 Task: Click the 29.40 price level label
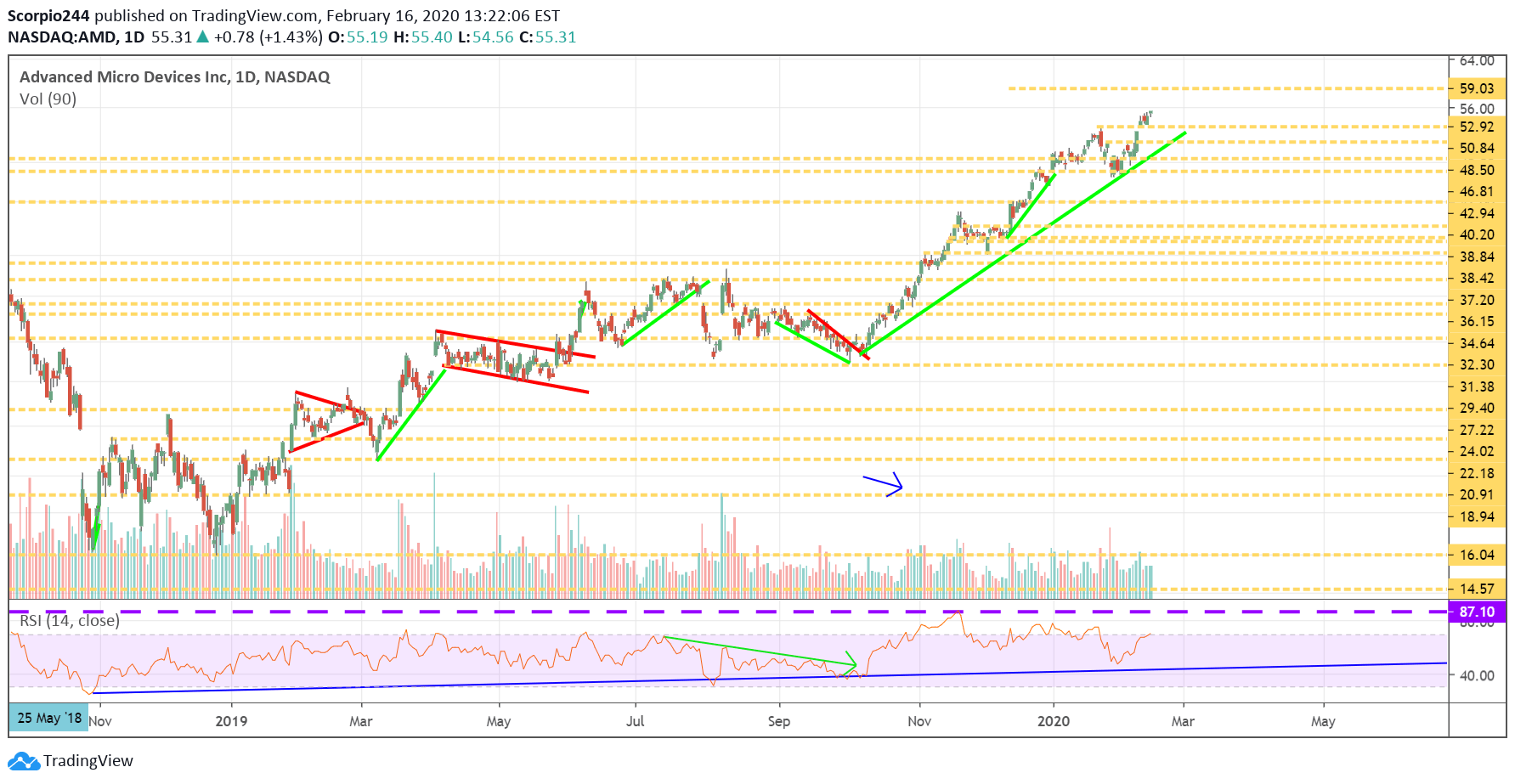[1477, 409]
